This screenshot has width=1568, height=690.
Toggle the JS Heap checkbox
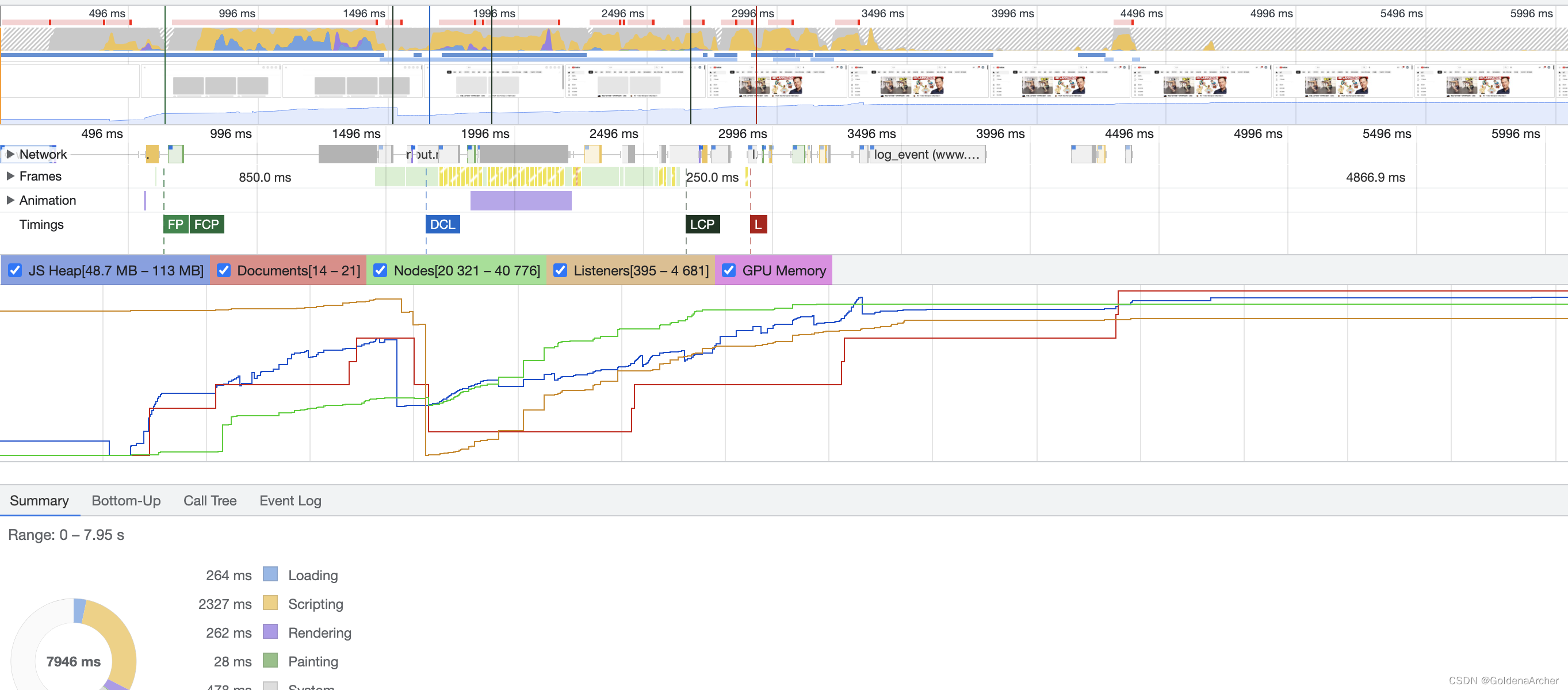(15, 271)
